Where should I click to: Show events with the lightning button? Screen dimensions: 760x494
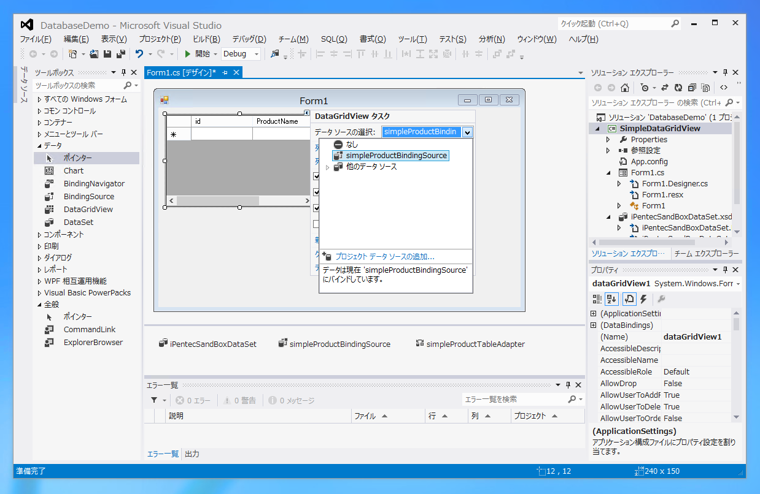644,299
